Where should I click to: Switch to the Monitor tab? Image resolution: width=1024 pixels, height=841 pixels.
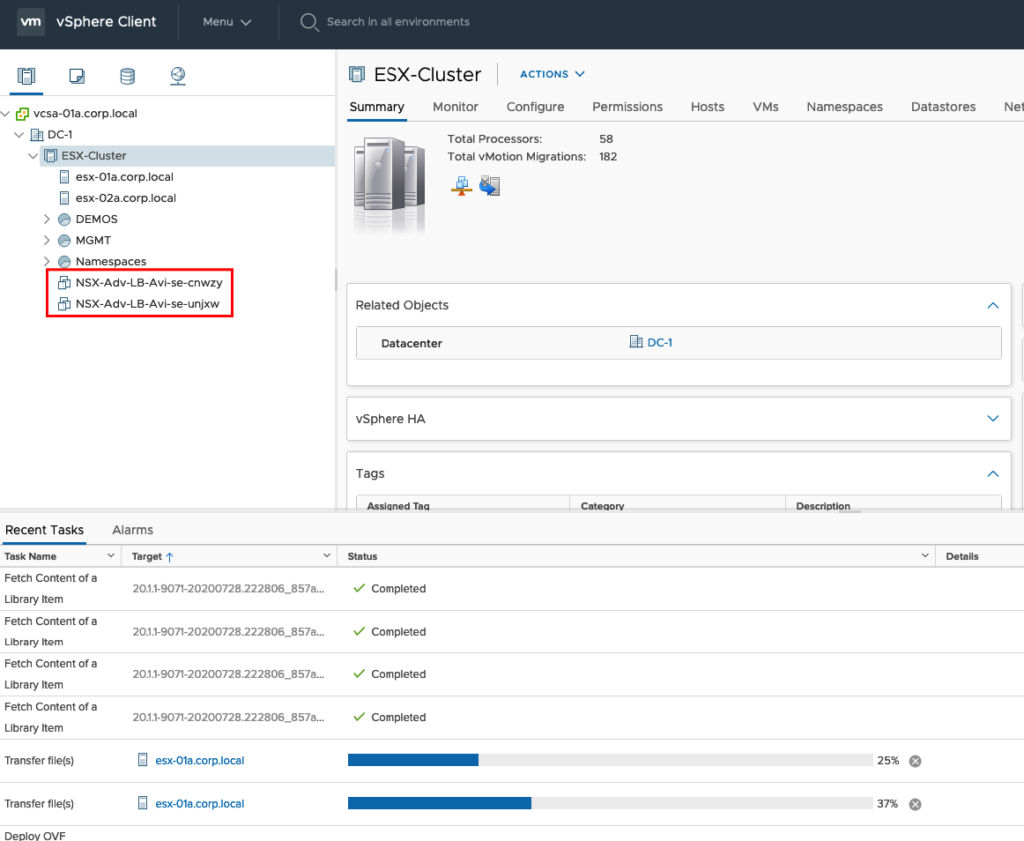point(455,107)
